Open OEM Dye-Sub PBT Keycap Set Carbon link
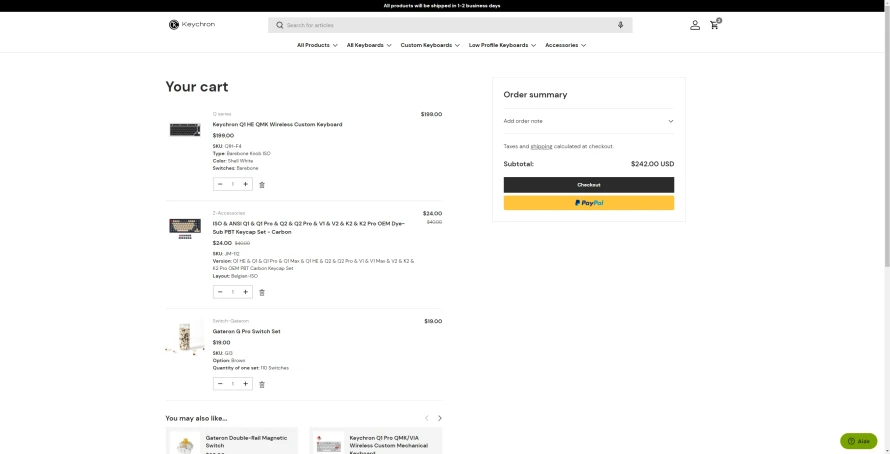 click(x=309, y=228)
